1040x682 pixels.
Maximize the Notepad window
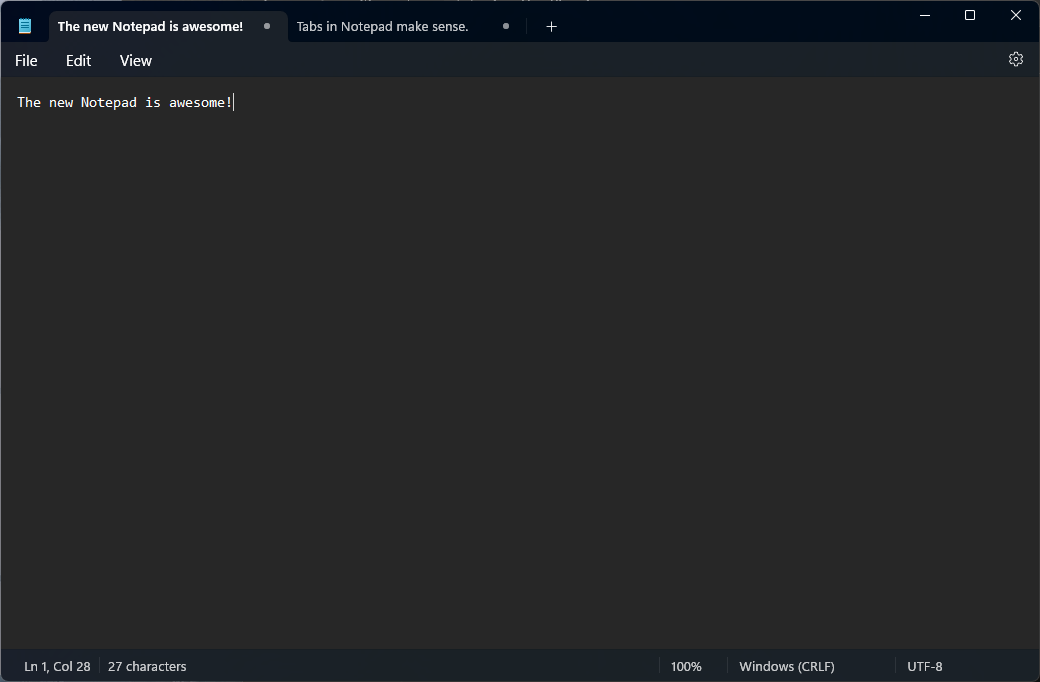coord(970,15)
